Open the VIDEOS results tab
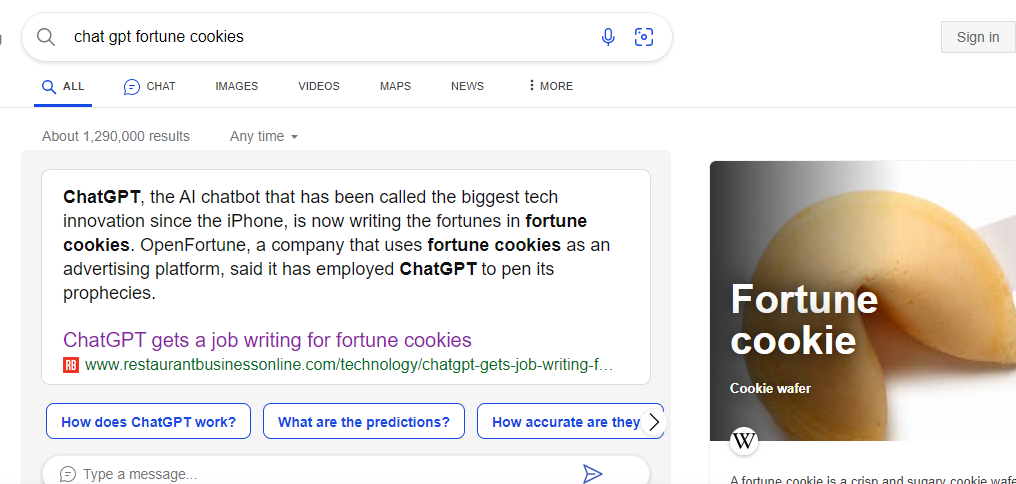Viewport: 1016px width, 484px height. [319, 86]
